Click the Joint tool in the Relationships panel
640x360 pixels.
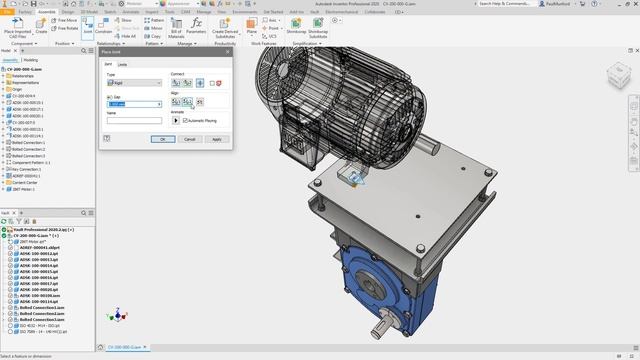(87, 27)
